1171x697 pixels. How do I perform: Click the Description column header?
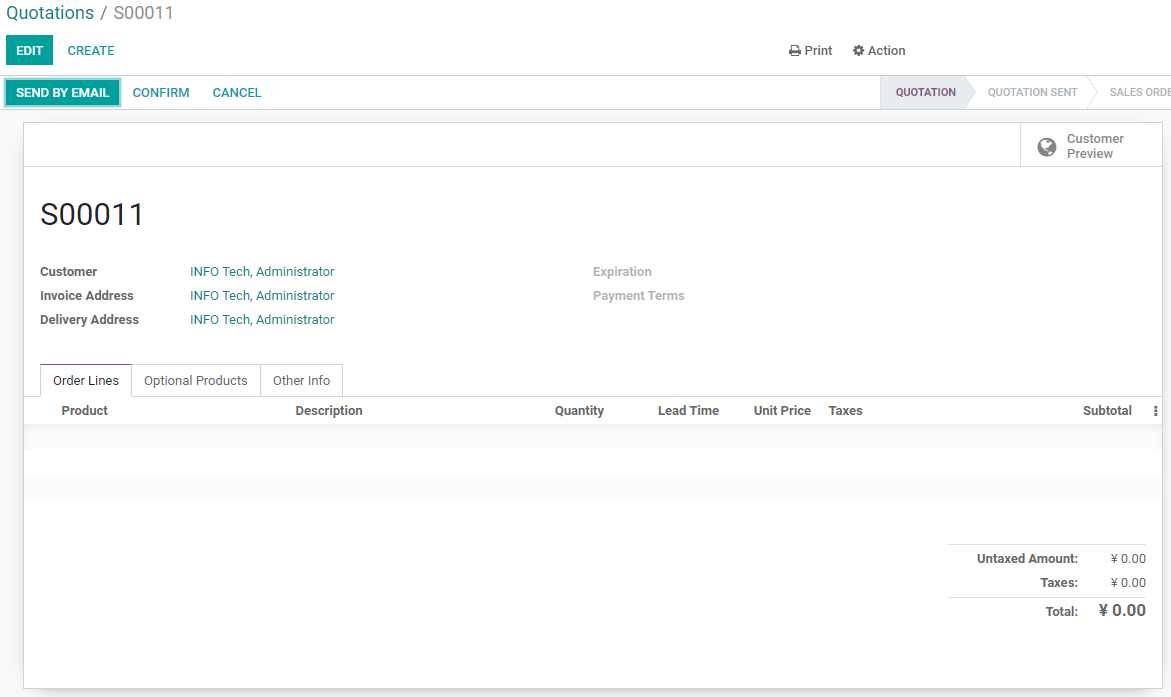coord(329,411)
